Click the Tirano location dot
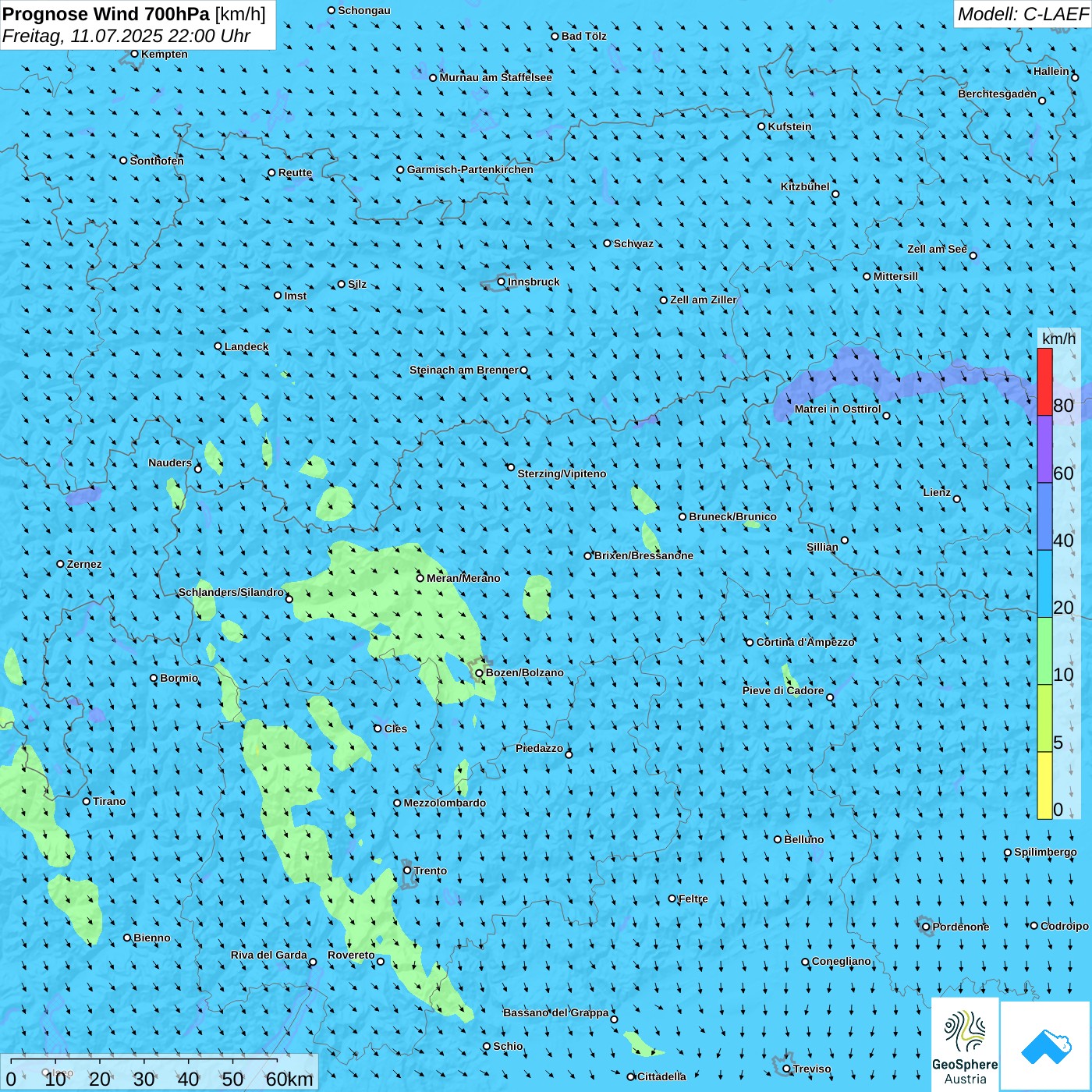Screen dimensions: 1092x1092 pos(87,801)
